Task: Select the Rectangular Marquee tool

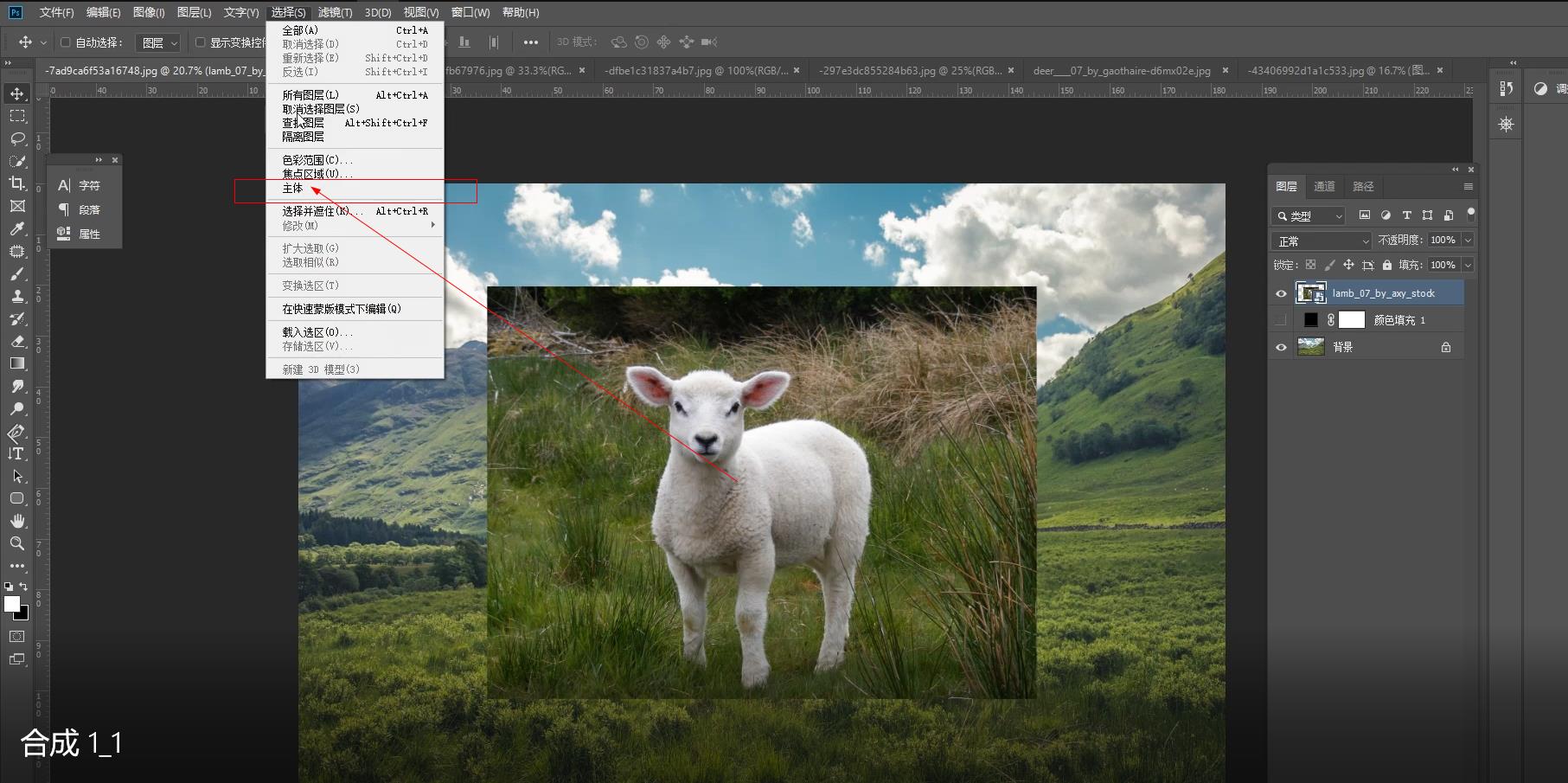Action: (x=17, y=116)
